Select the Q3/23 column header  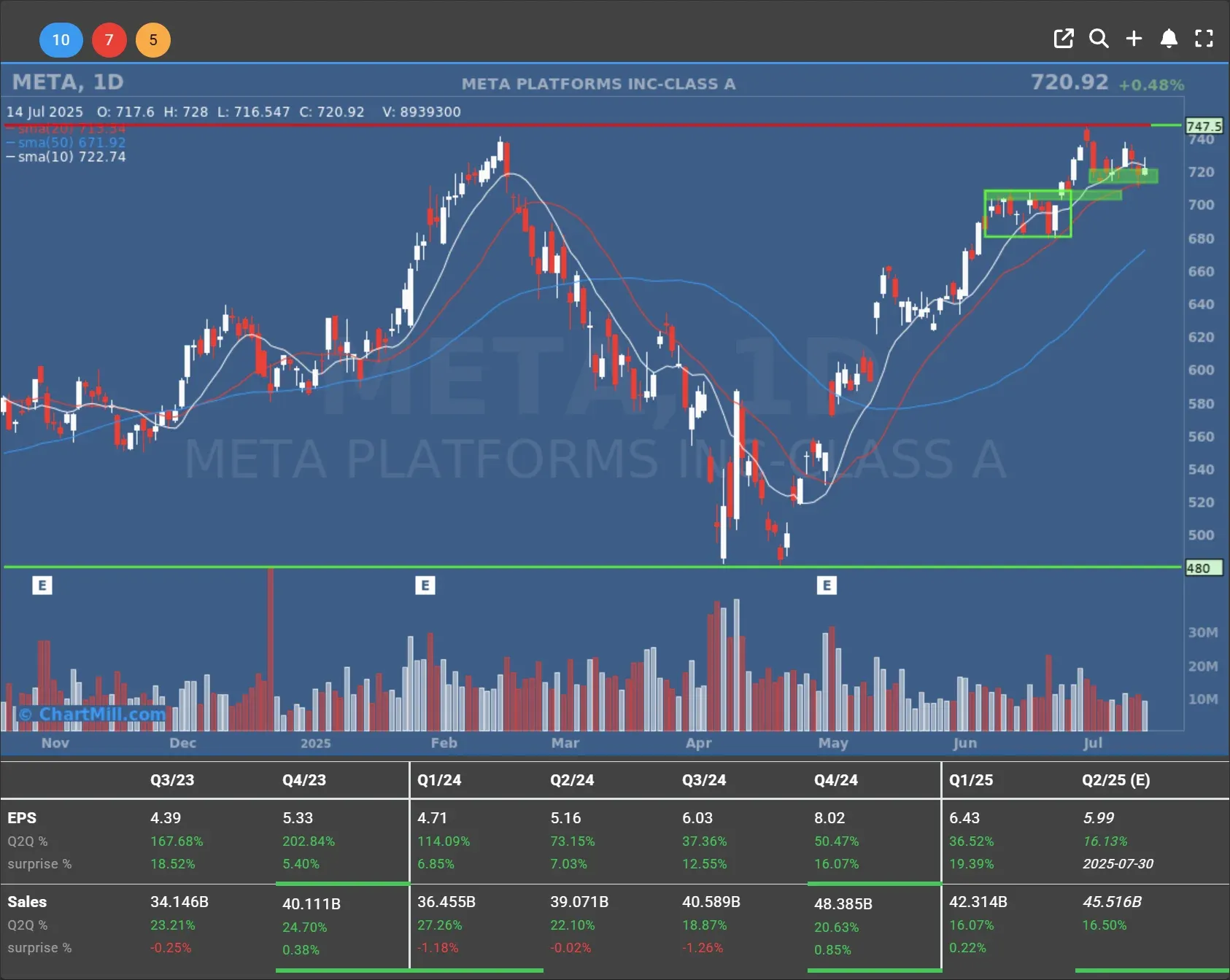[172, 779]
